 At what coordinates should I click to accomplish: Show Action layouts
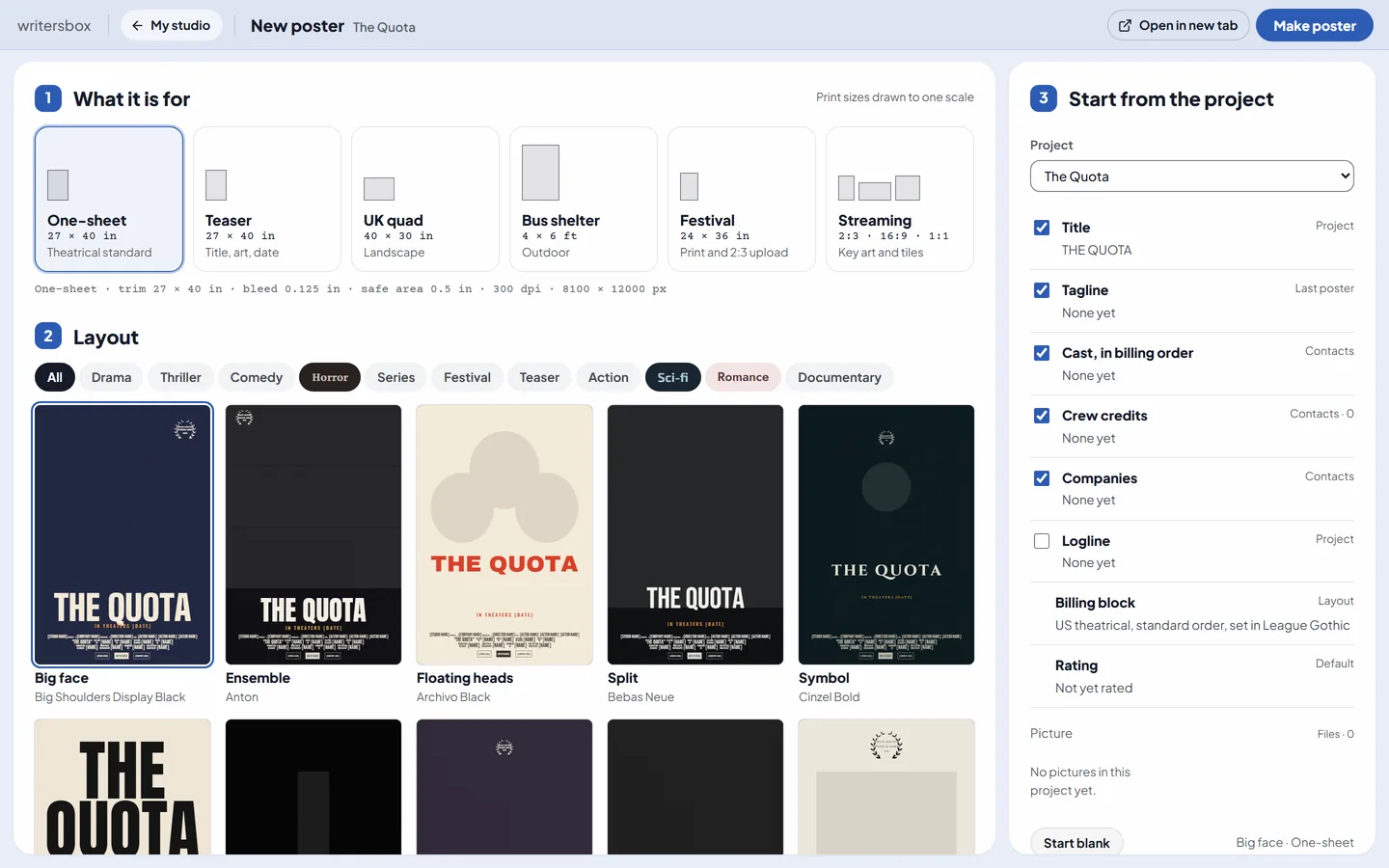click(x=609, y=377)
